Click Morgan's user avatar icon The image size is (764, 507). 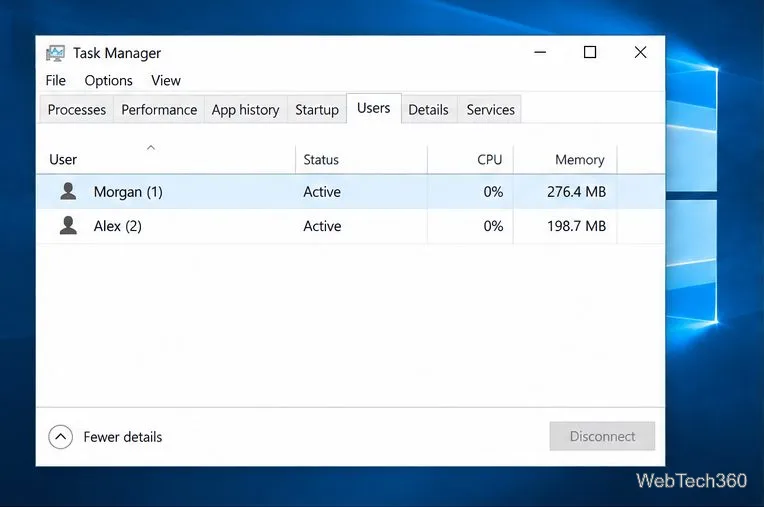coord(68,191)
